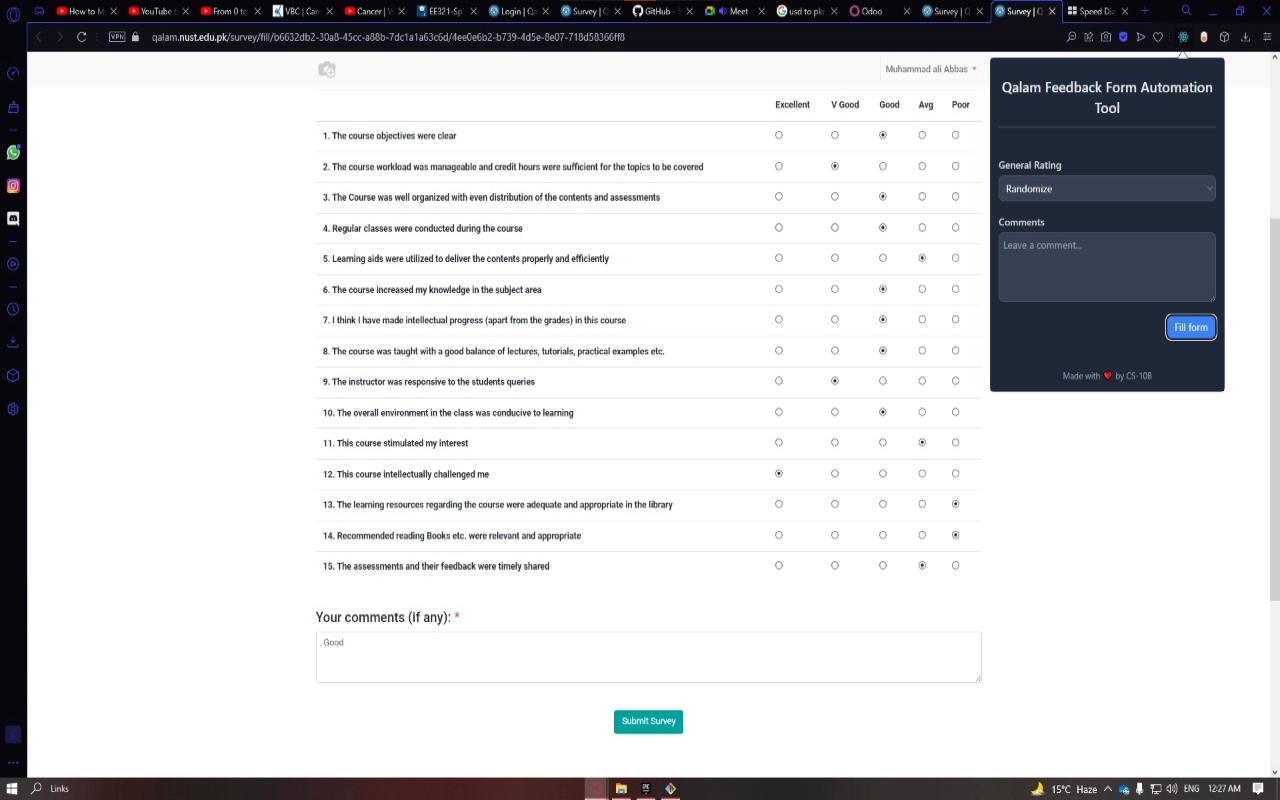Rate question 13 as Good
Screen dimensions: 1280x800
pos(883,504)
